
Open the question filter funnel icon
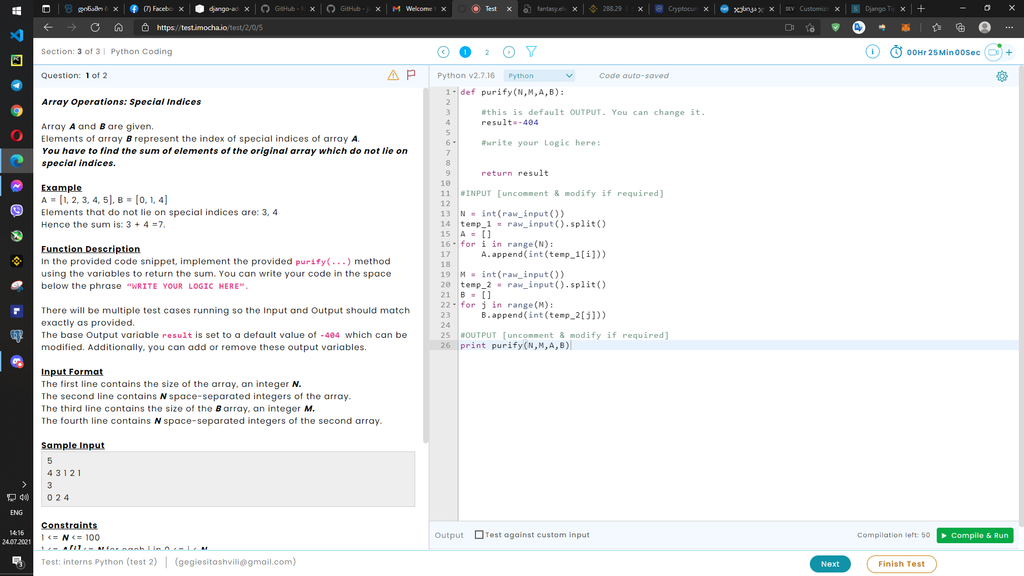click(x=531, y=51)
